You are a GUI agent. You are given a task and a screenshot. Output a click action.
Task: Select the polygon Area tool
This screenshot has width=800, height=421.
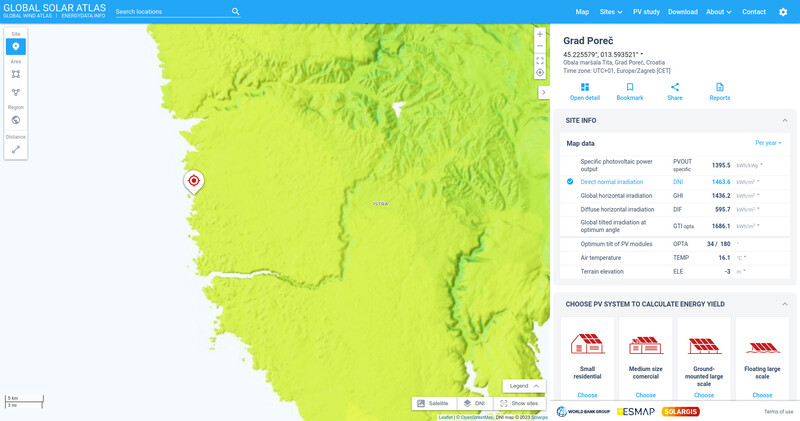[16, 92]
